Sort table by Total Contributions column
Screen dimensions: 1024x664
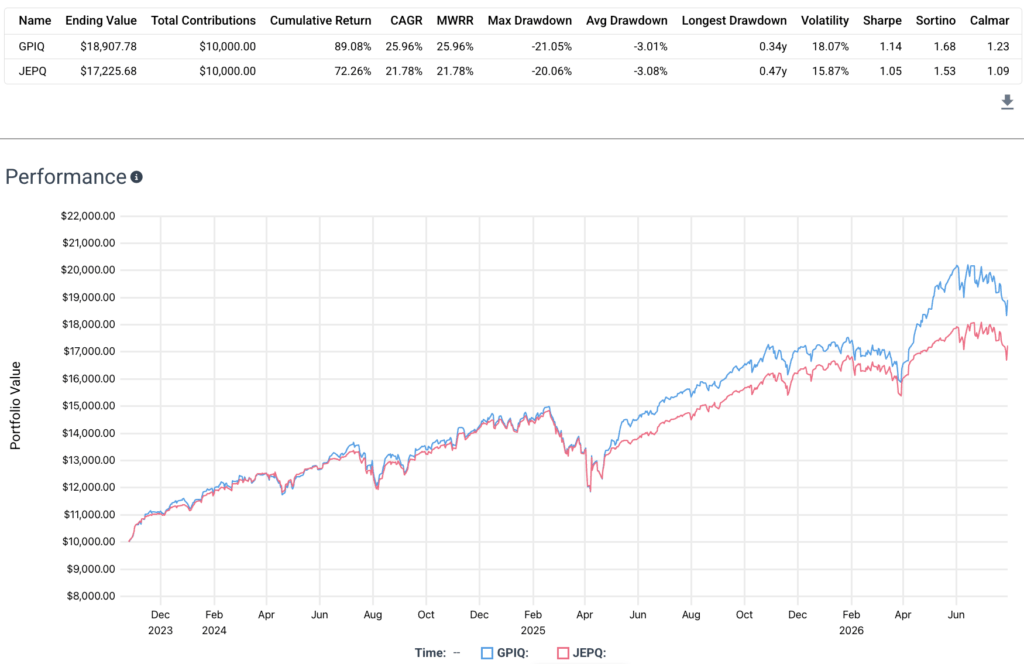coord(203,20)
